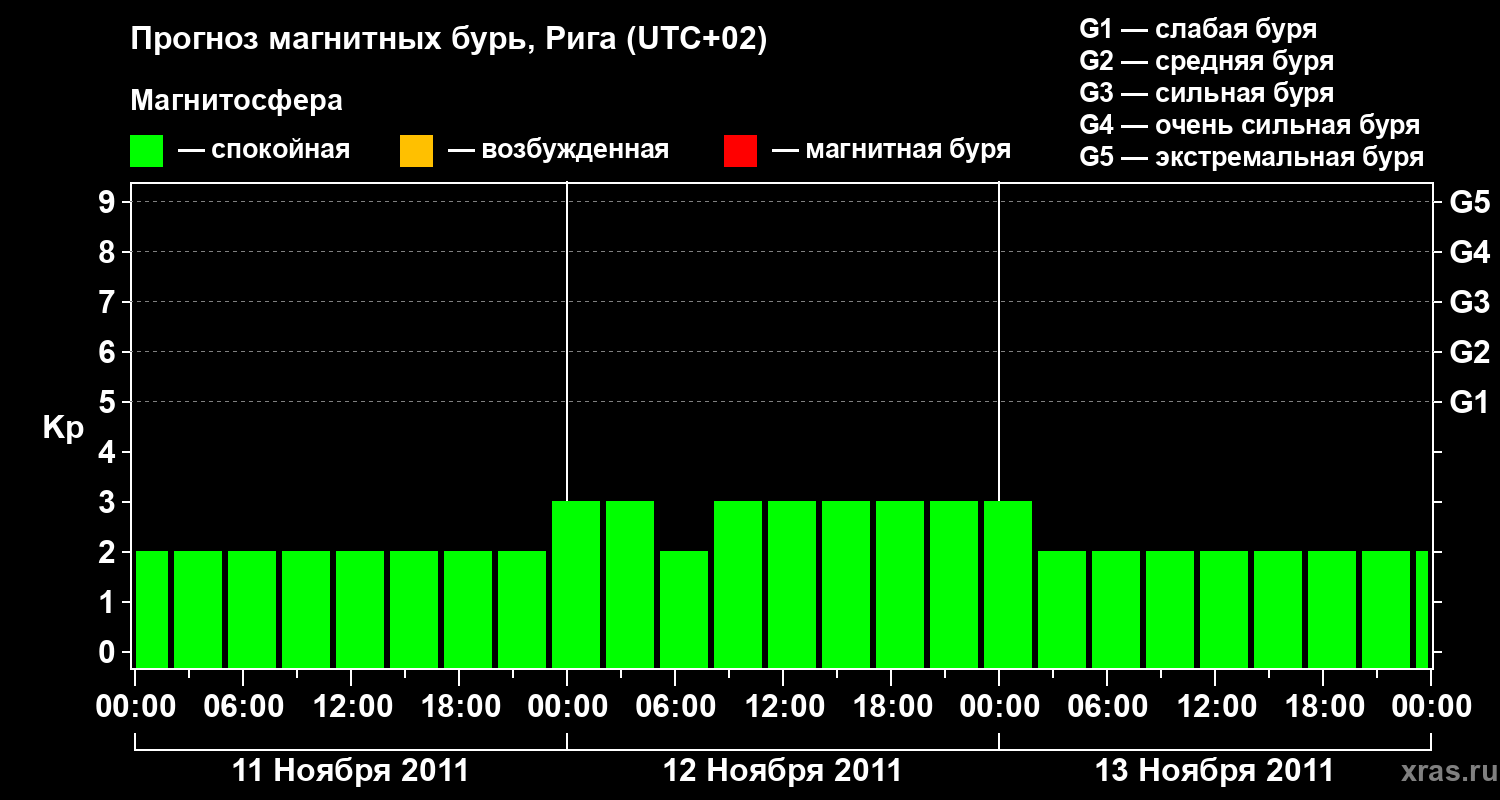The height and width of the screenshot is (800, 1500).
Task: Click the only Kp 2 bar on 12 Ноября
Action: (684, 609)
